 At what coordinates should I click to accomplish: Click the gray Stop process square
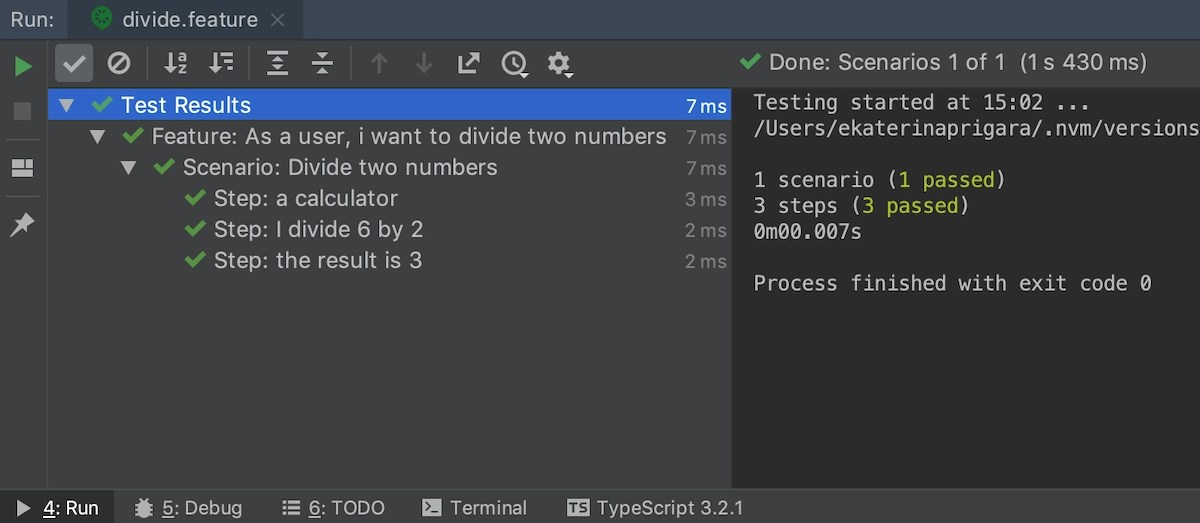point(22,111)
